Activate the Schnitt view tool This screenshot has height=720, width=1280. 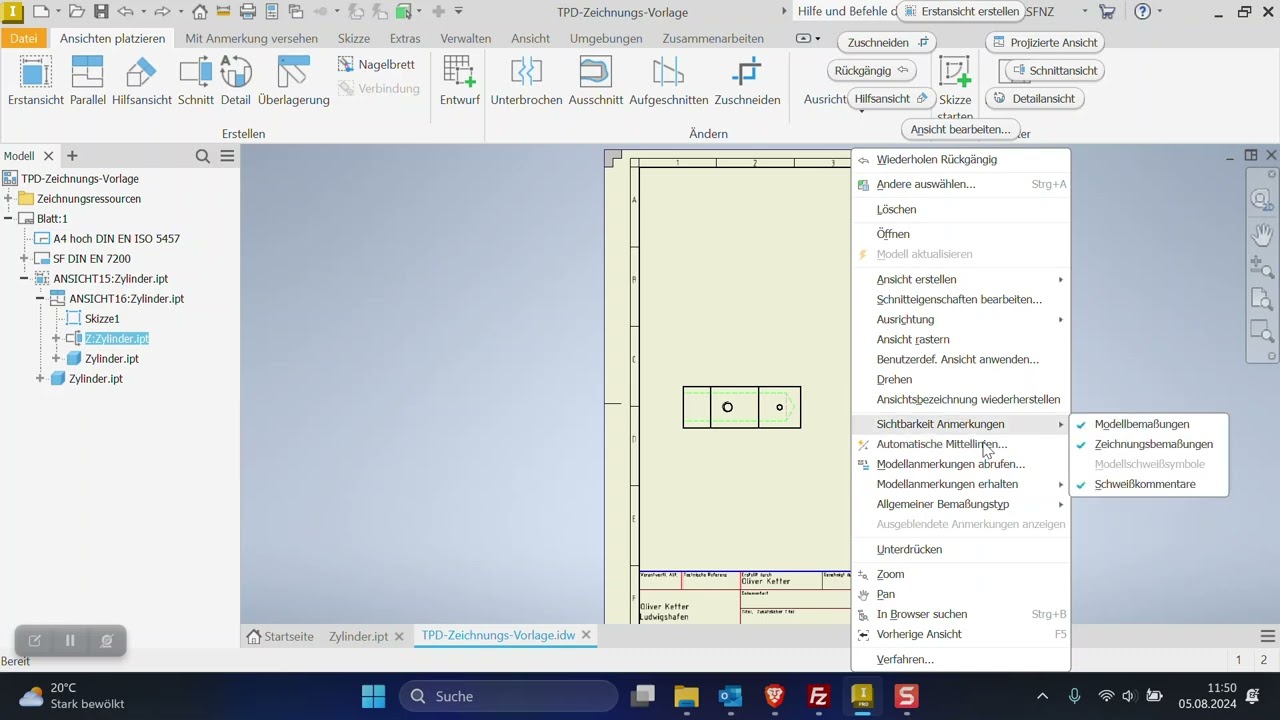[x=196, y=81]
